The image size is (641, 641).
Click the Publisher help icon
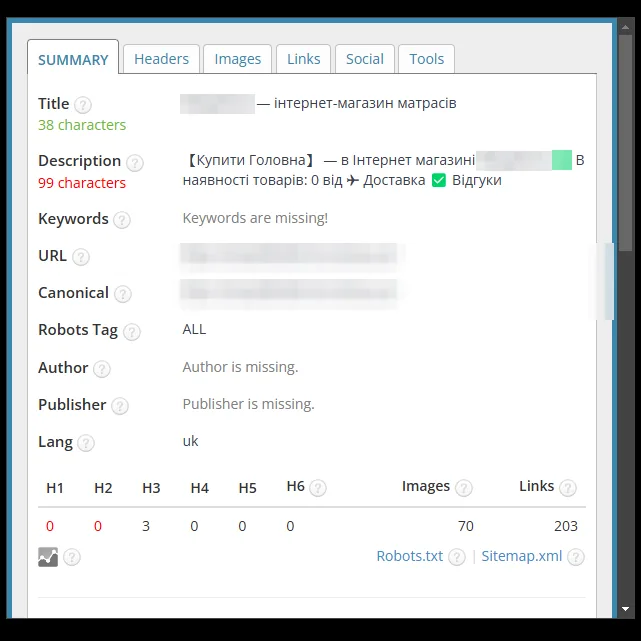pos(120,406)
